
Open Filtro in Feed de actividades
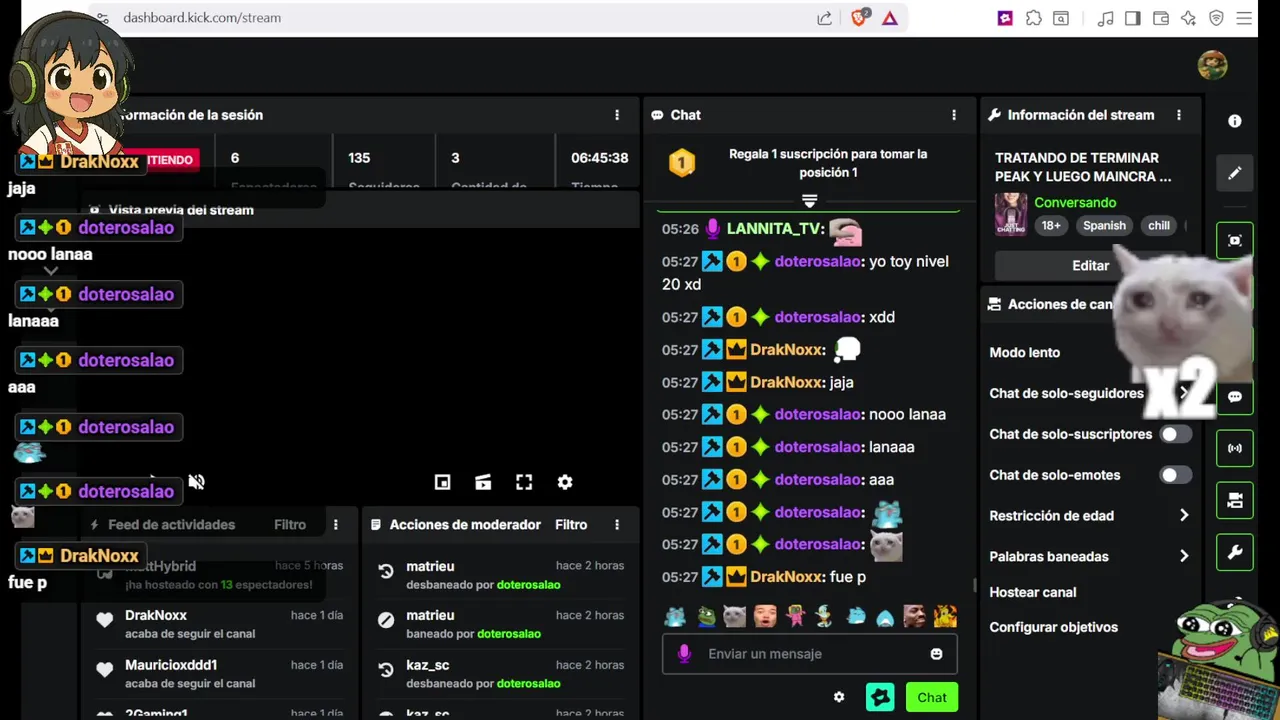[x=290, y=525]
